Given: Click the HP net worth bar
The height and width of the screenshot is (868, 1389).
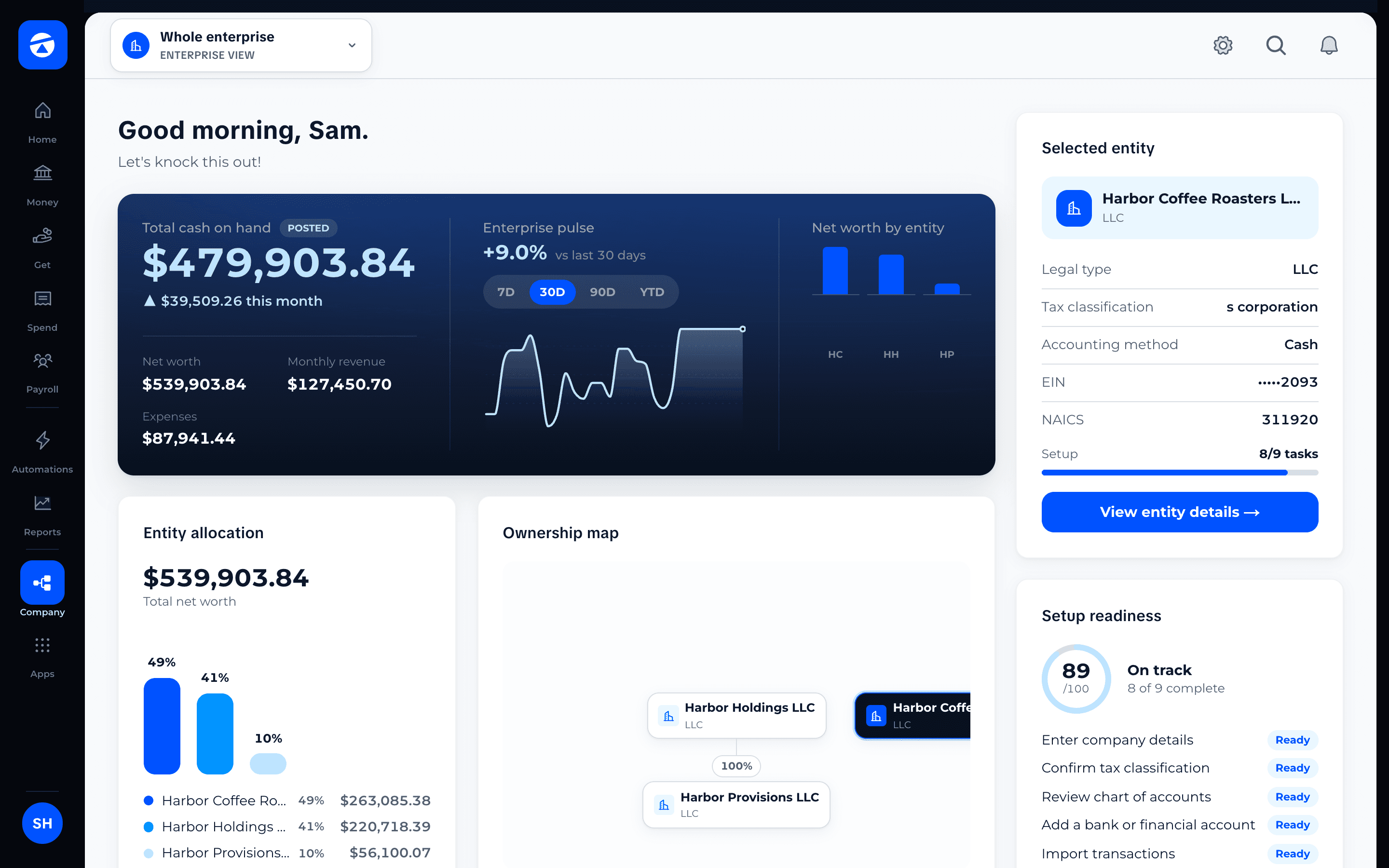Looking at the screenshot, I should click(x=946, y=289).
